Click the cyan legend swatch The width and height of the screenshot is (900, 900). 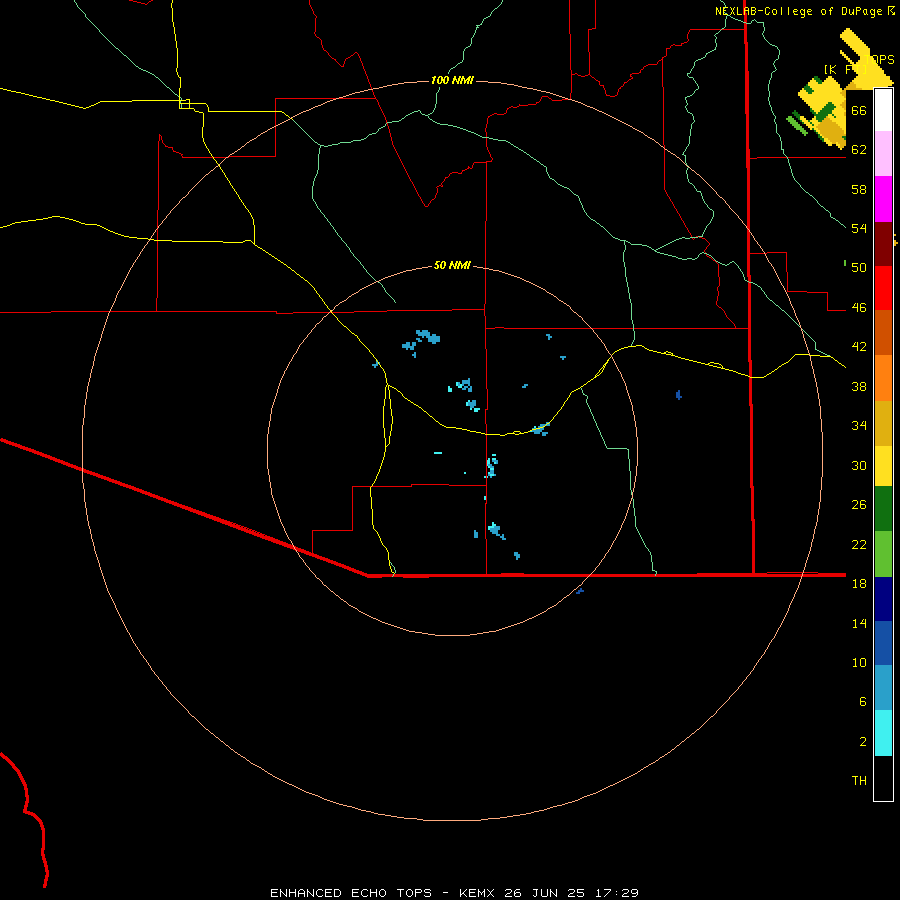coord(883,733)
